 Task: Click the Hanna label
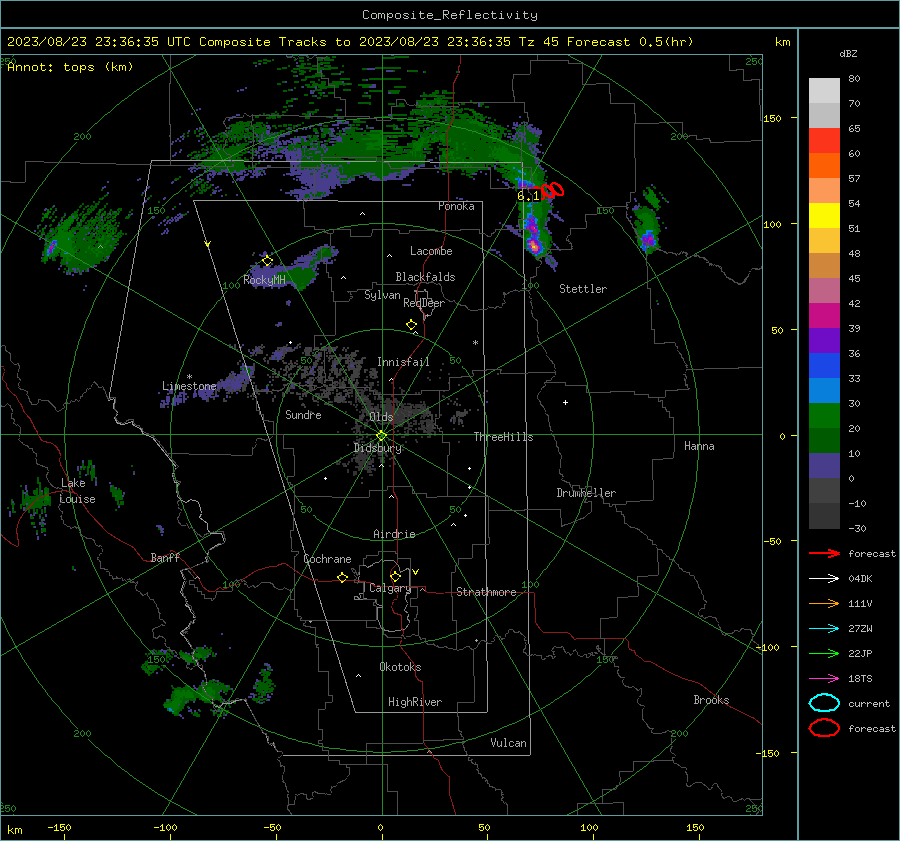[x=699, y=446]
